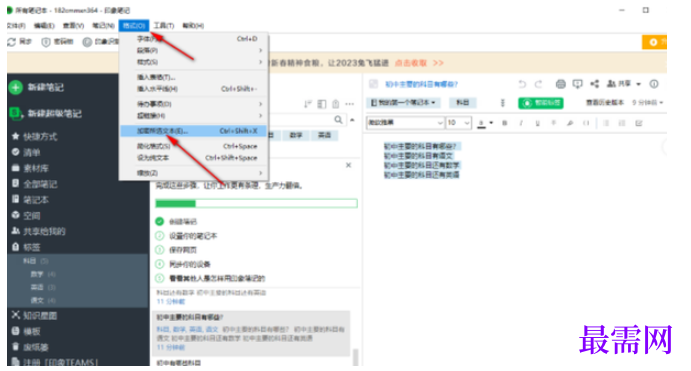
Task: Open the font family dropdown
Action: (405, 122)
